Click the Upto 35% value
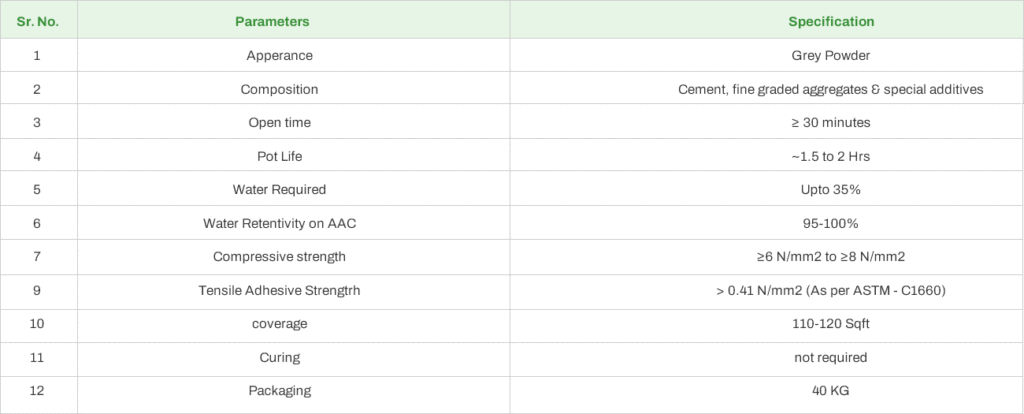Screen dimensions: 1024x414 (830, 189)
